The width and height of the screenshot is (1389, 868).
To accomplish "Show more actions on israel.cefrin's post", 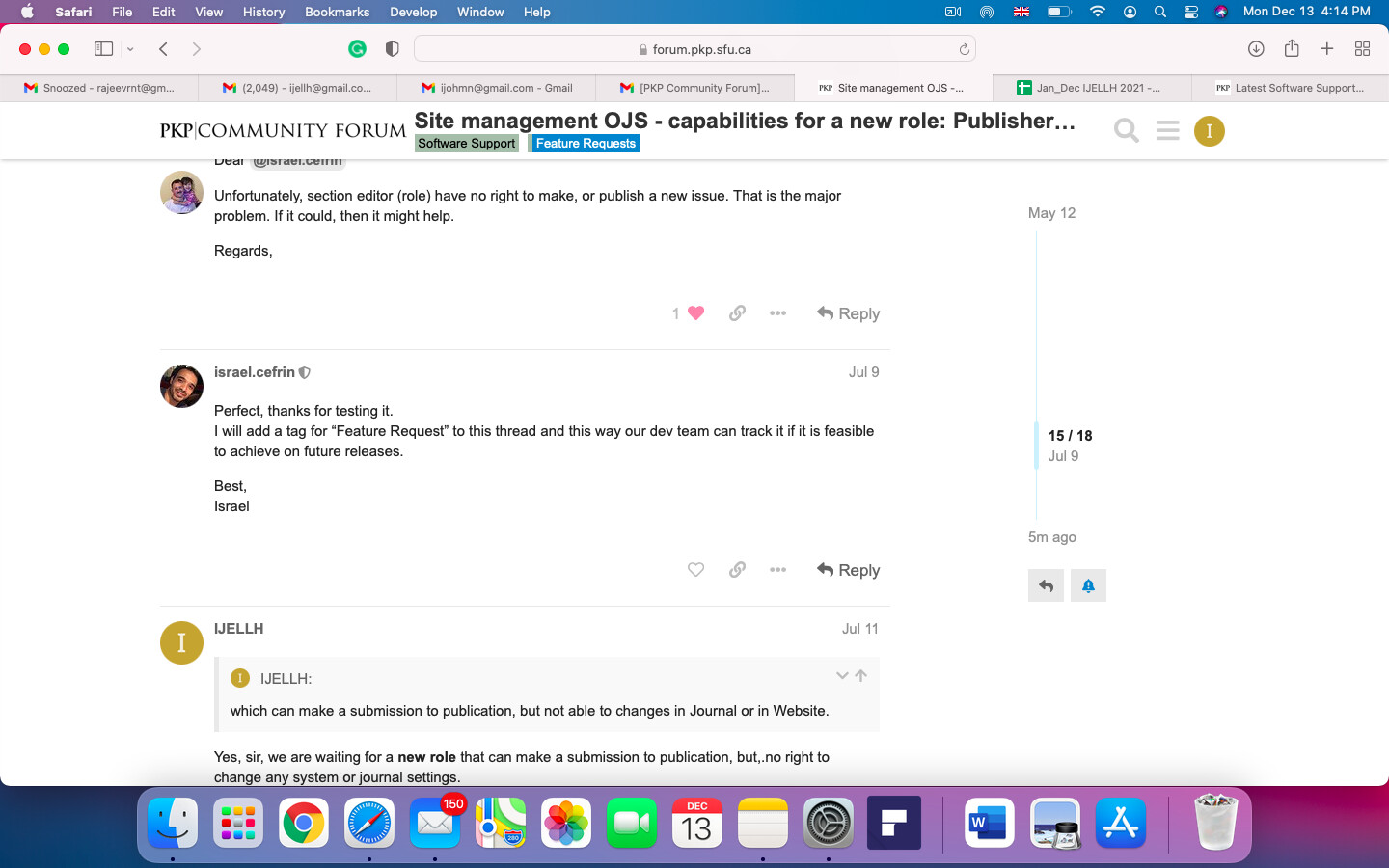I will coord(778,570).
